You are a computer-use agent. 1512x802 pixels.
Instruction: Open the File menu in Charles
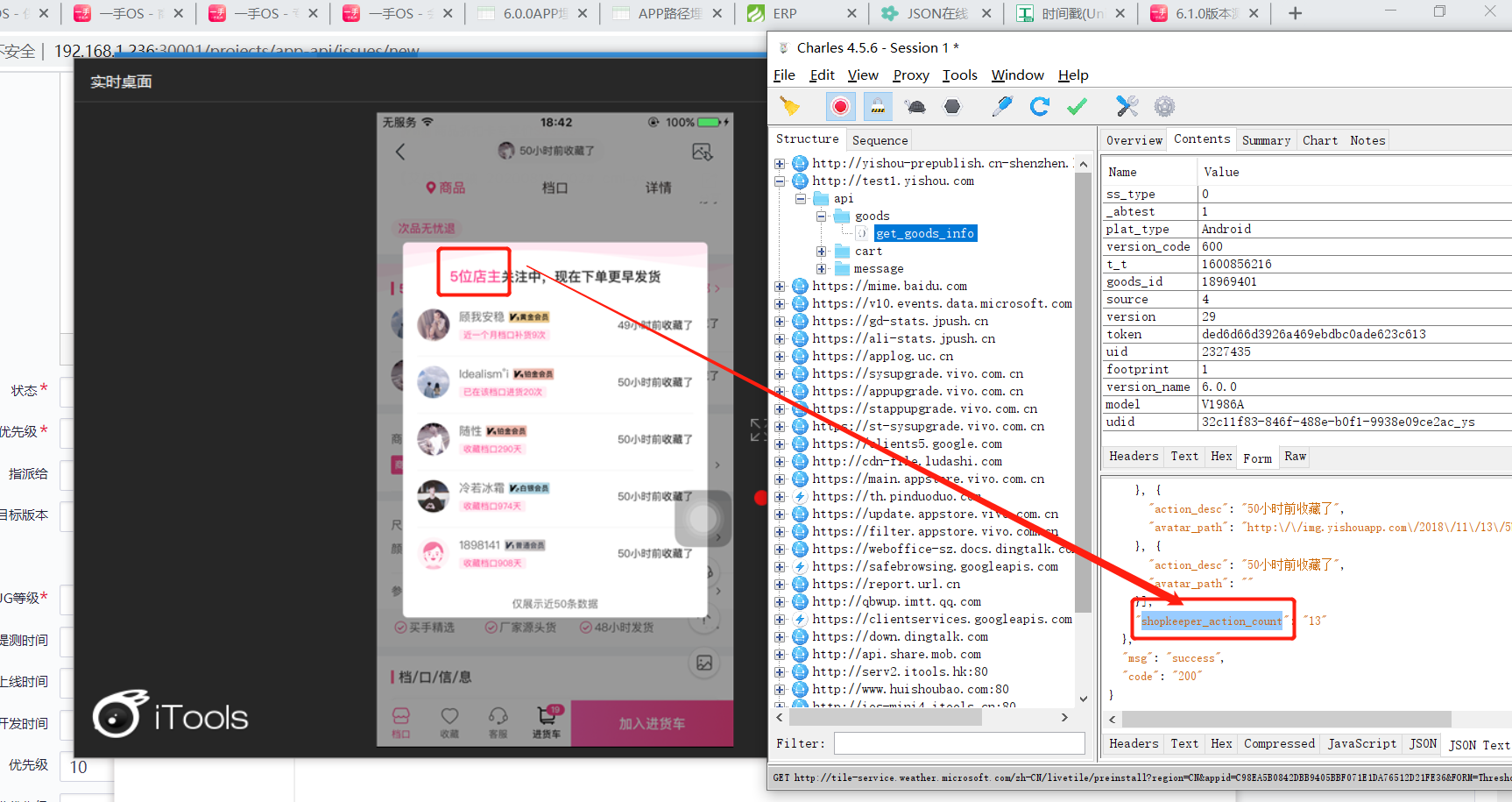click(x=784, y=75)
